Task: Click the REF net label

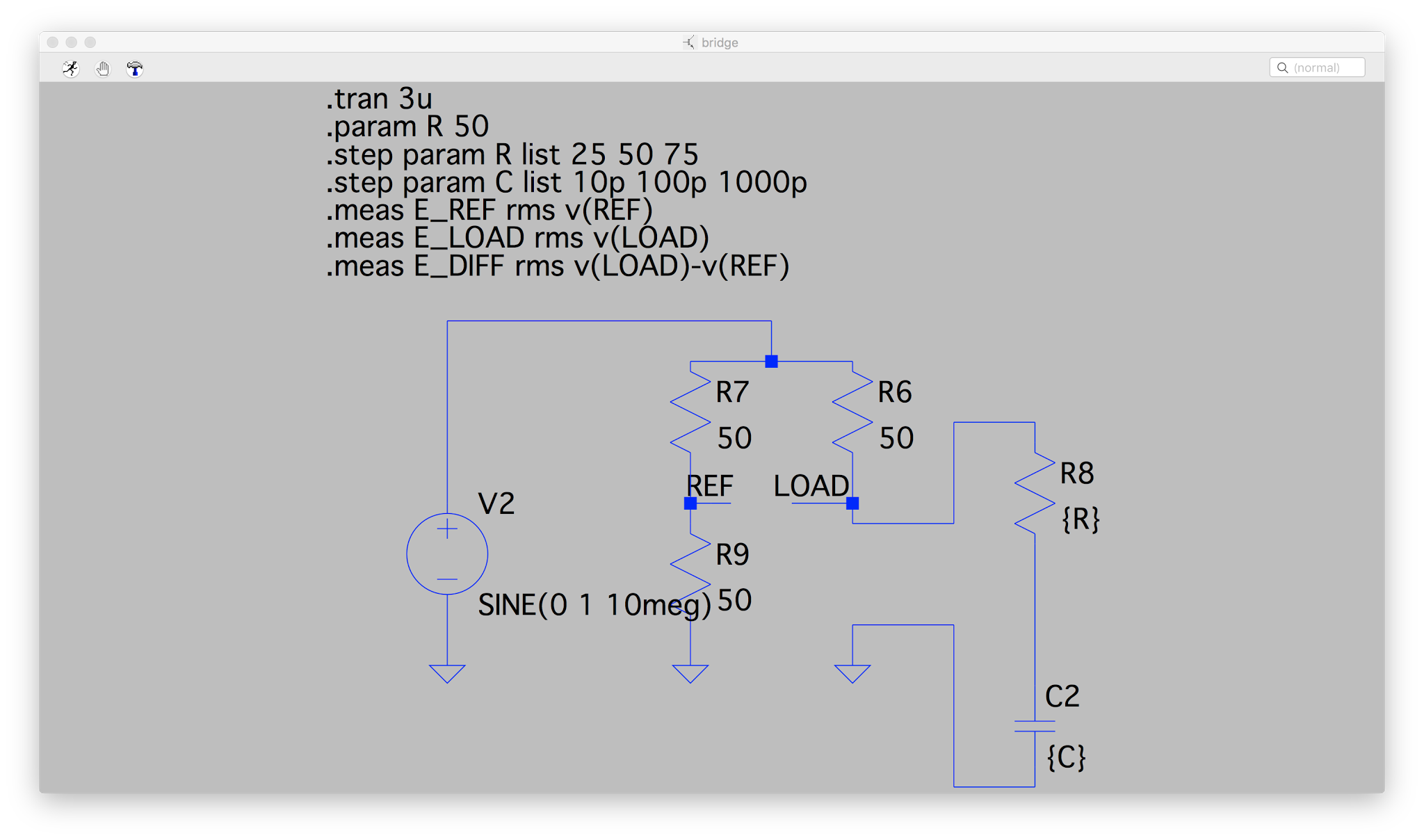Action: (709, 485)
